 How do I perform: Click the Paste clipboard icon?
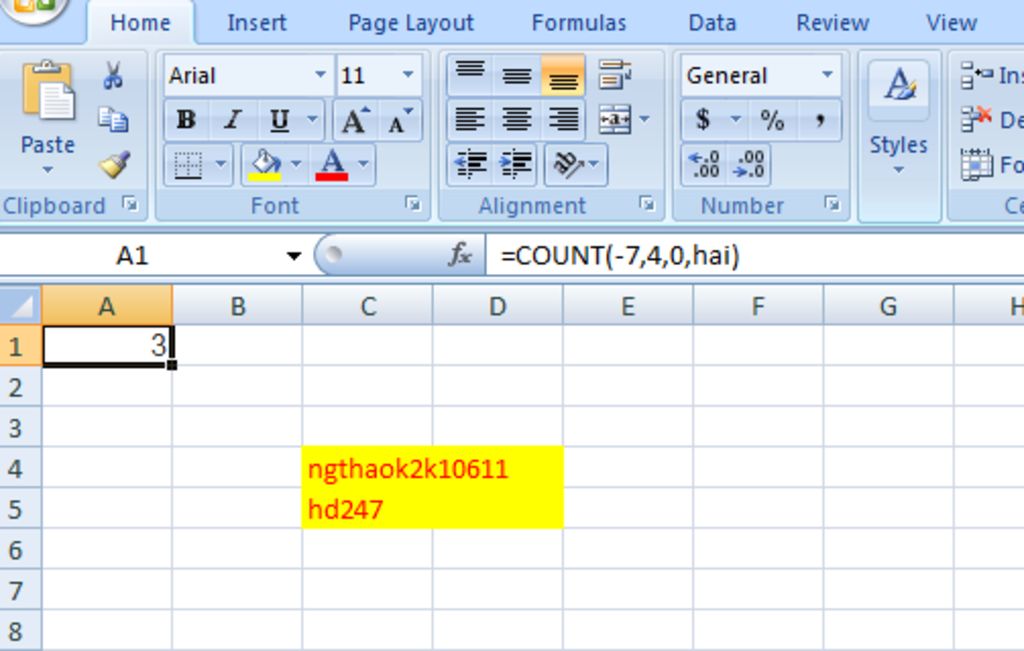coord(48,91)
